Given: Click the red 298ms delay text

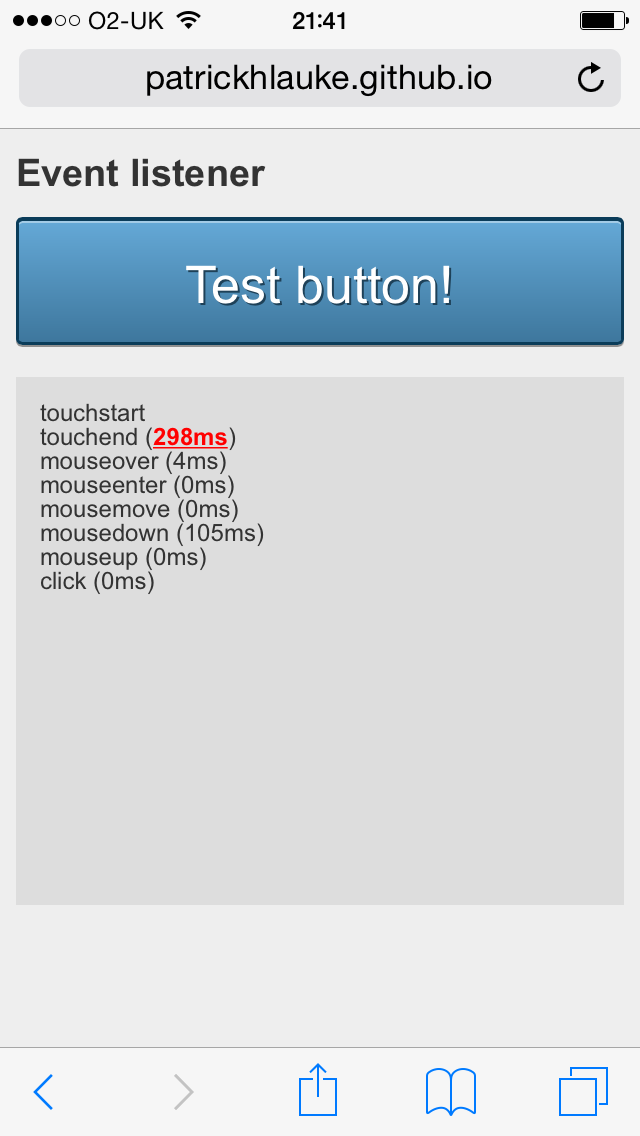Looking at the screenshot, I should [x=190, y=437].
